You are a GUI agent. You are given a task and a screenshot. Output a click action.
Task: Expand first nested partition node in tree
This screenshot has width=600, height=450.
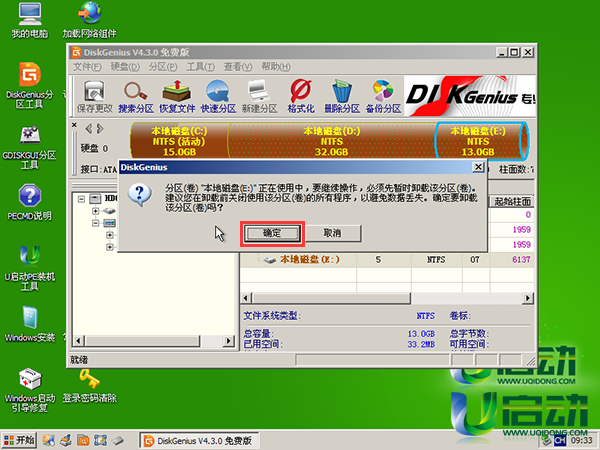(x=110, y=235)
